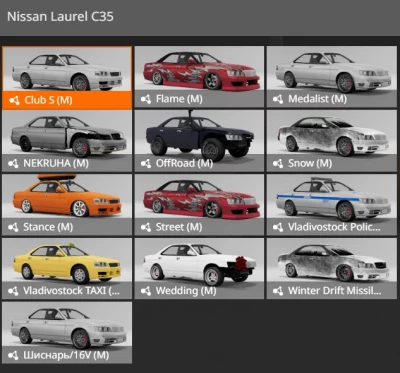Select the silver Club S car thumbnail
Viewport: 400px width, 373px height.
pos(67,69)
